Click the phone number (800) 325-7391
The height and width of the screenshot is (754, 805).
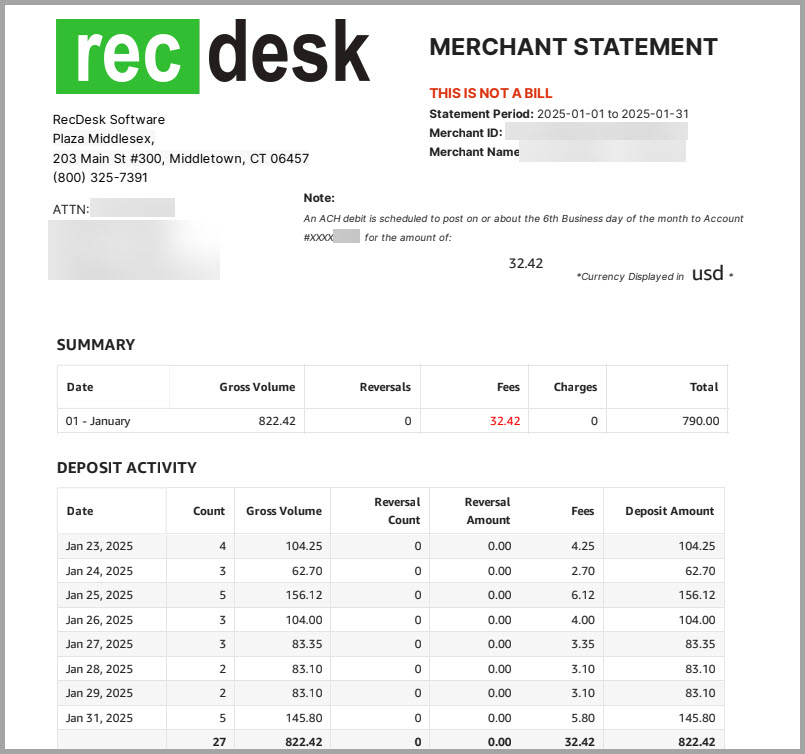point(100,177)
